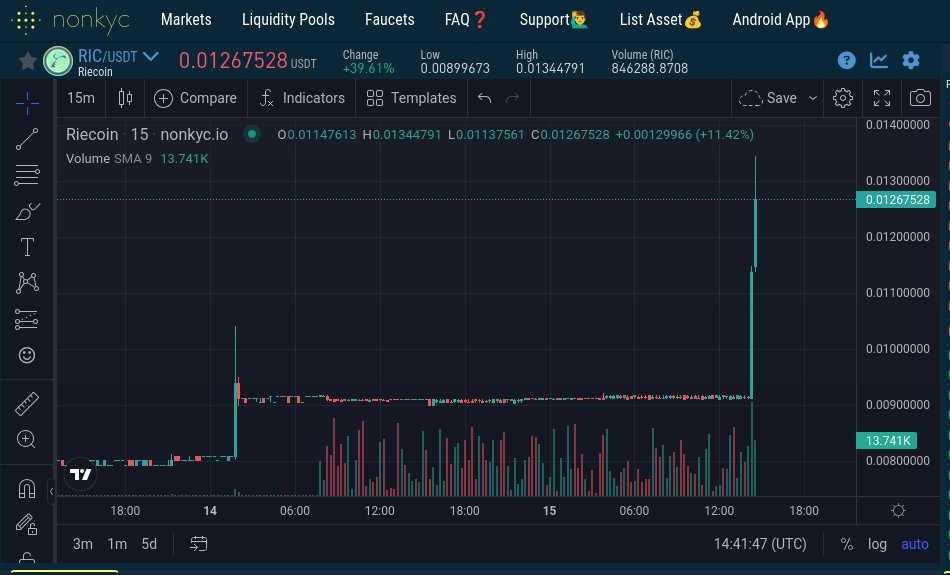
Task: Click the volume label 13.741K on axis
Action: click(886, 440)
